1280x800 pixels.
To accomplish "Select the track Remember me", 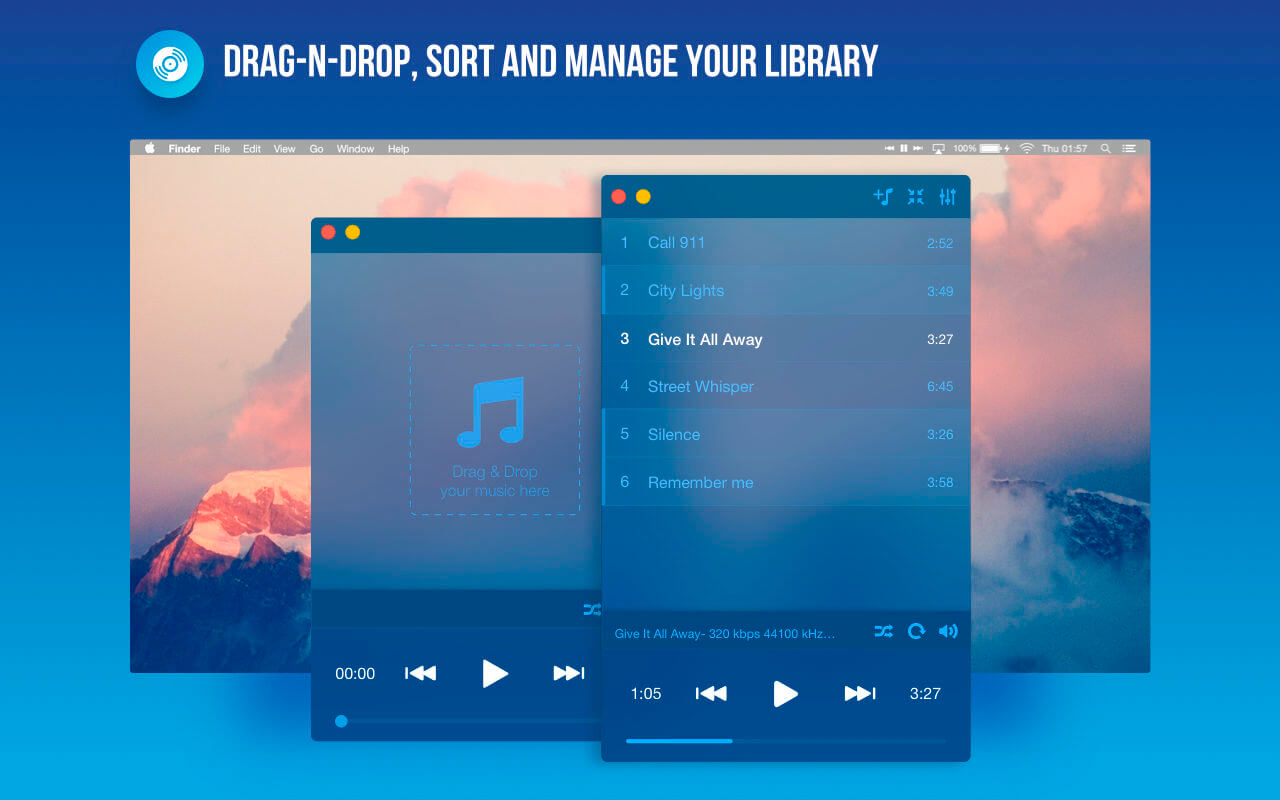I will coord(786,482).
